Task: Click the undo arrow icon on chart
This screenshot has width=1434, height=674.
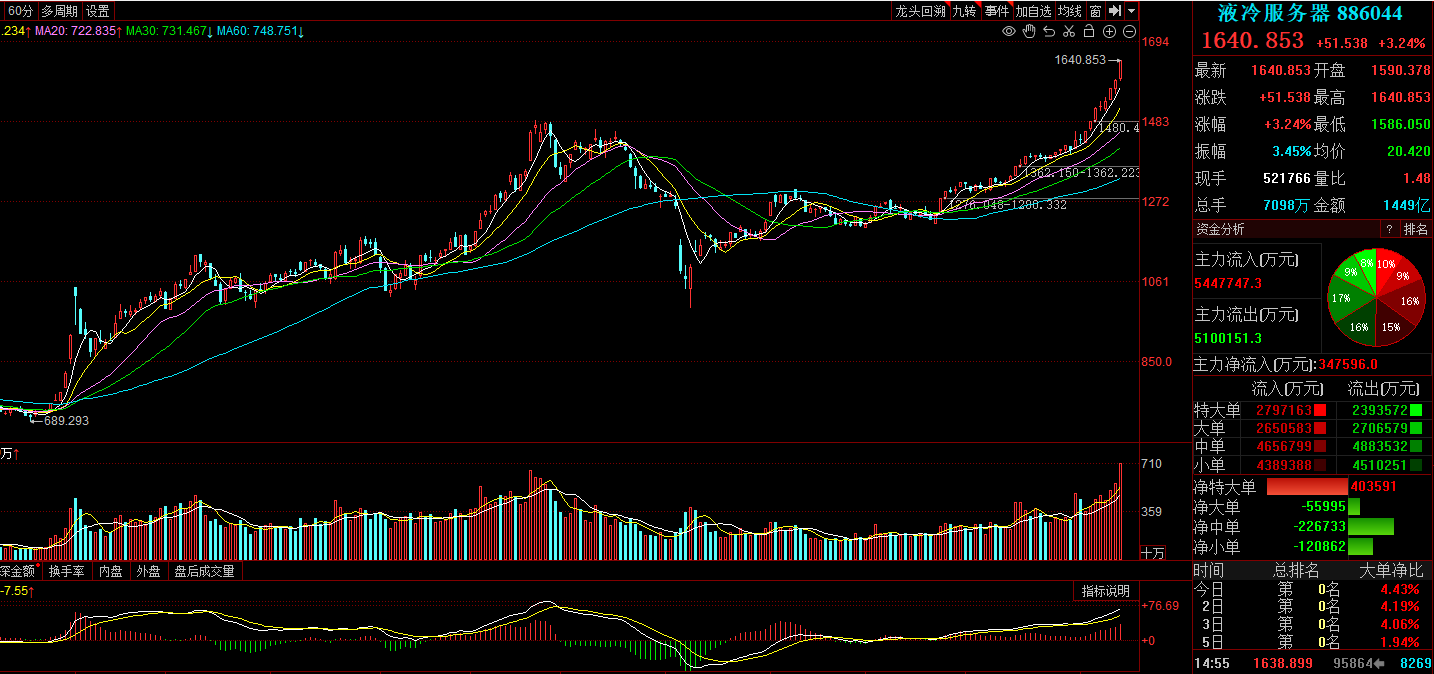Action: pos(1048,32)
